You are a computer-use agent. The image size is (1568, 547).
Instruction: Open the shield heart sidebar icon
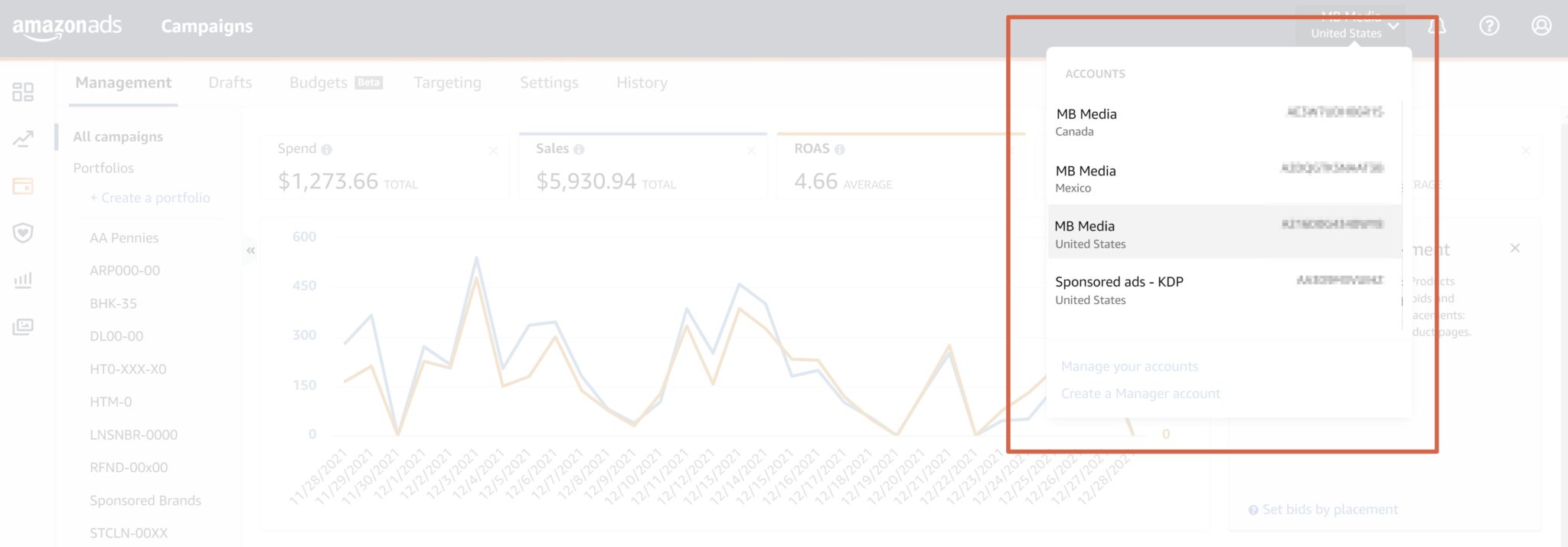pos(23,233)
